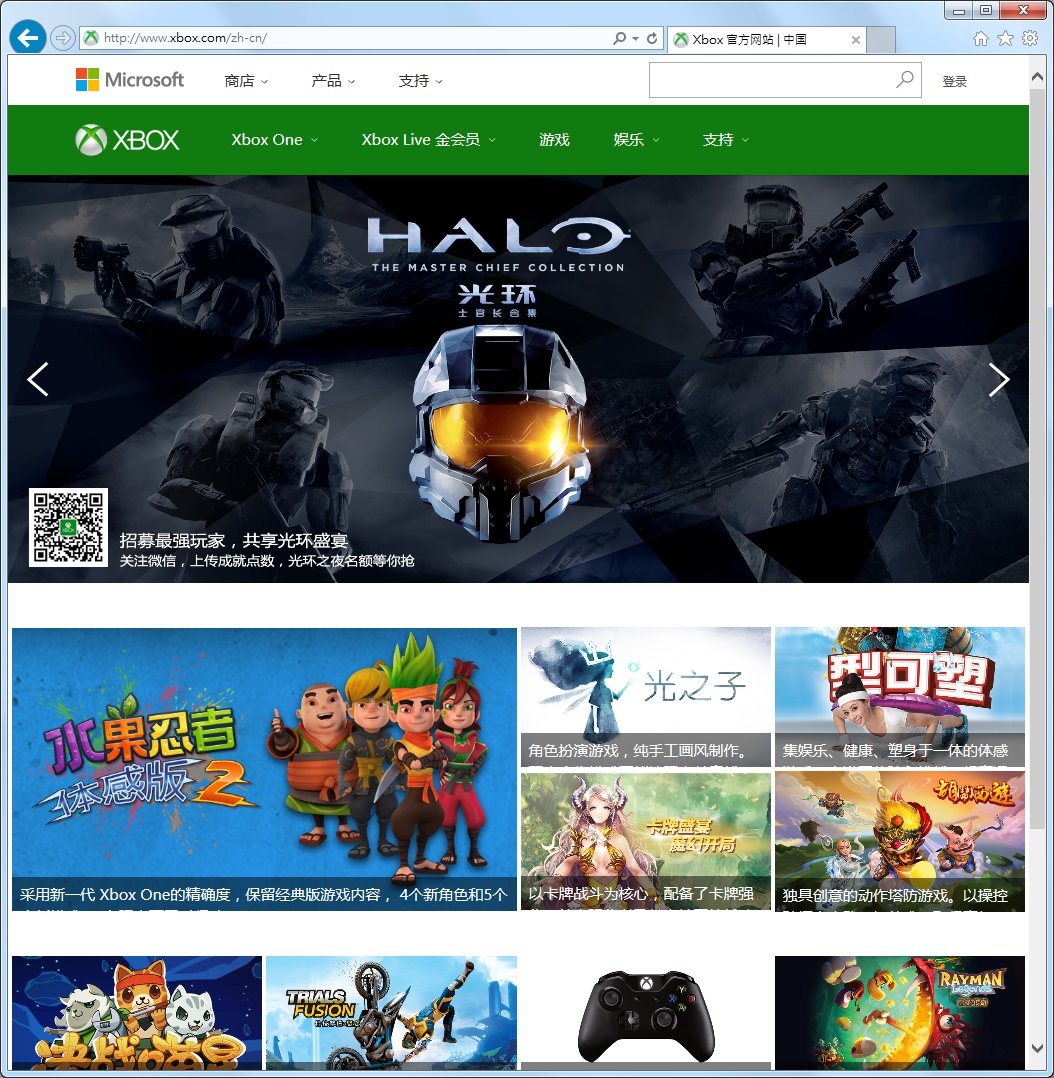This screenshot has width=1054, height=1078.
Task: Expand the 产品 menu
Action: (x=333, y=81)
